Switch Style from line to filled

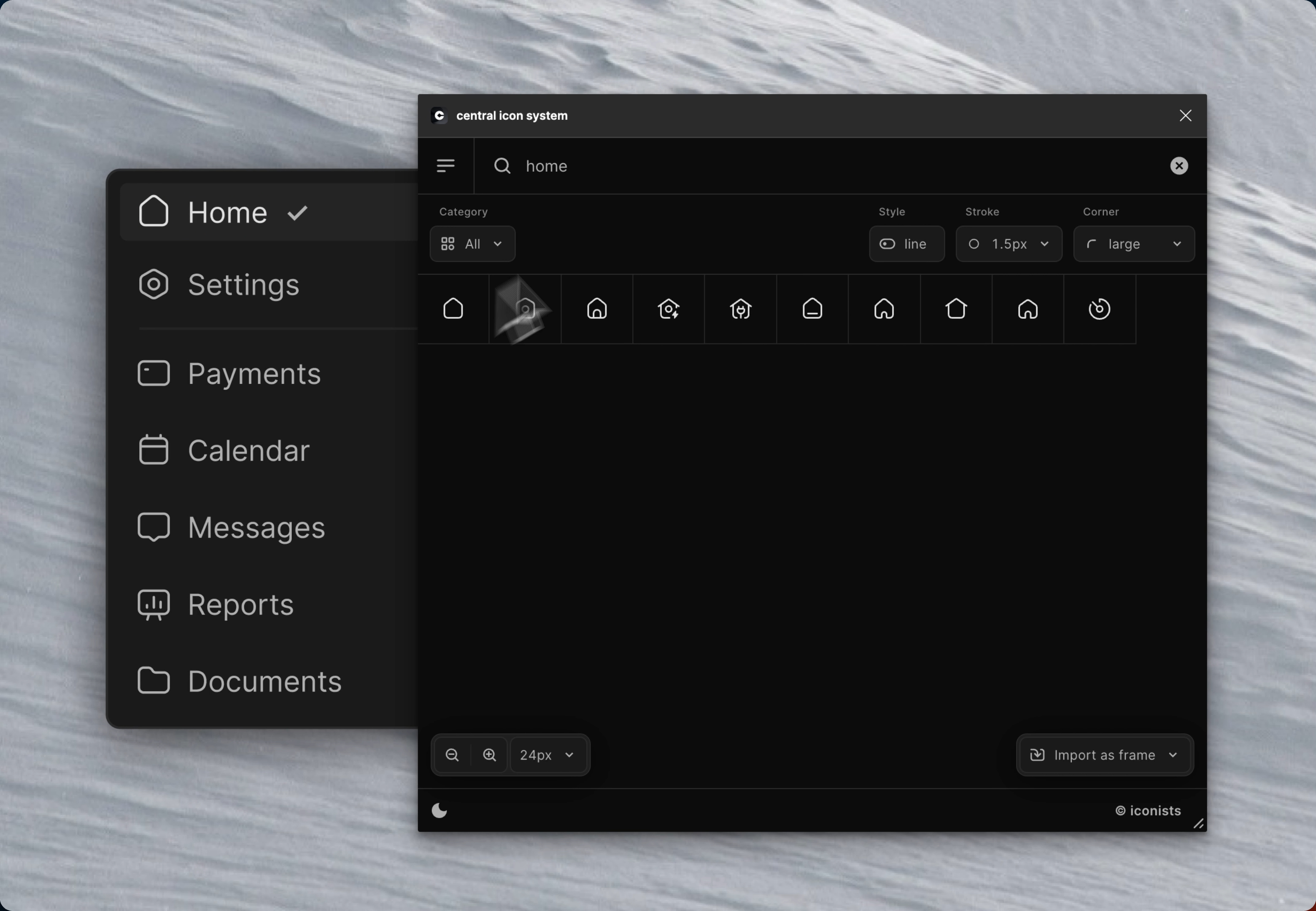point(906,244)
